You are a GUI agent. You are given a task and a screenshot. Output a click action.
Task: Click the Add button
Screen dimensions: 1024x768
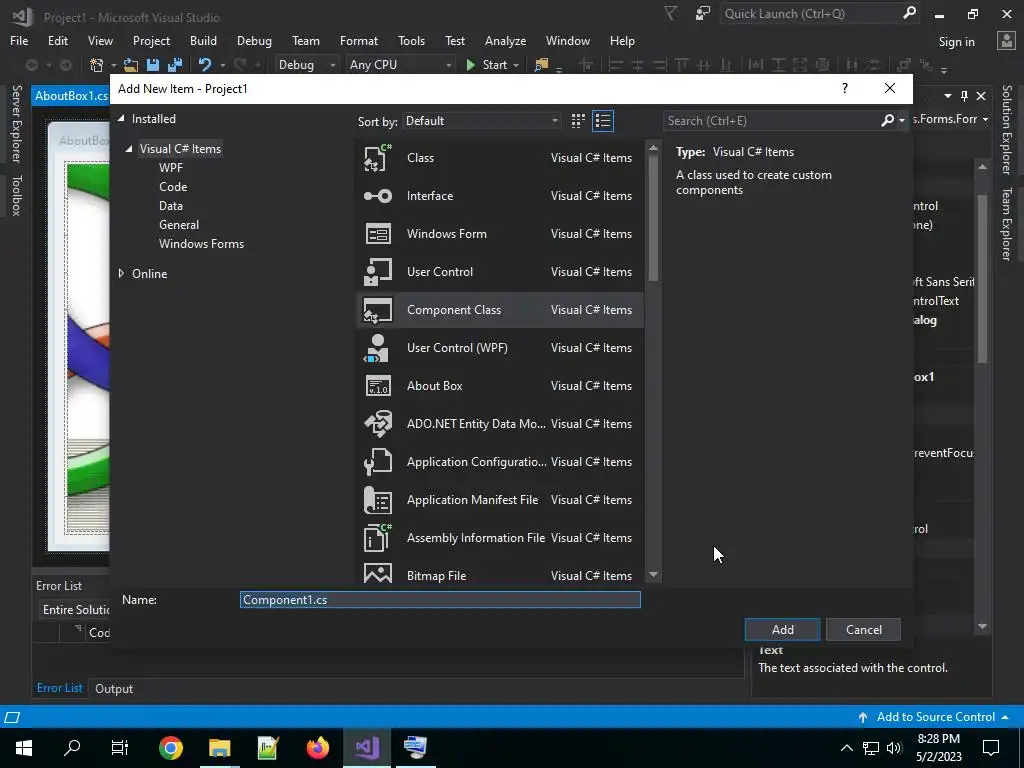(782, 630)
